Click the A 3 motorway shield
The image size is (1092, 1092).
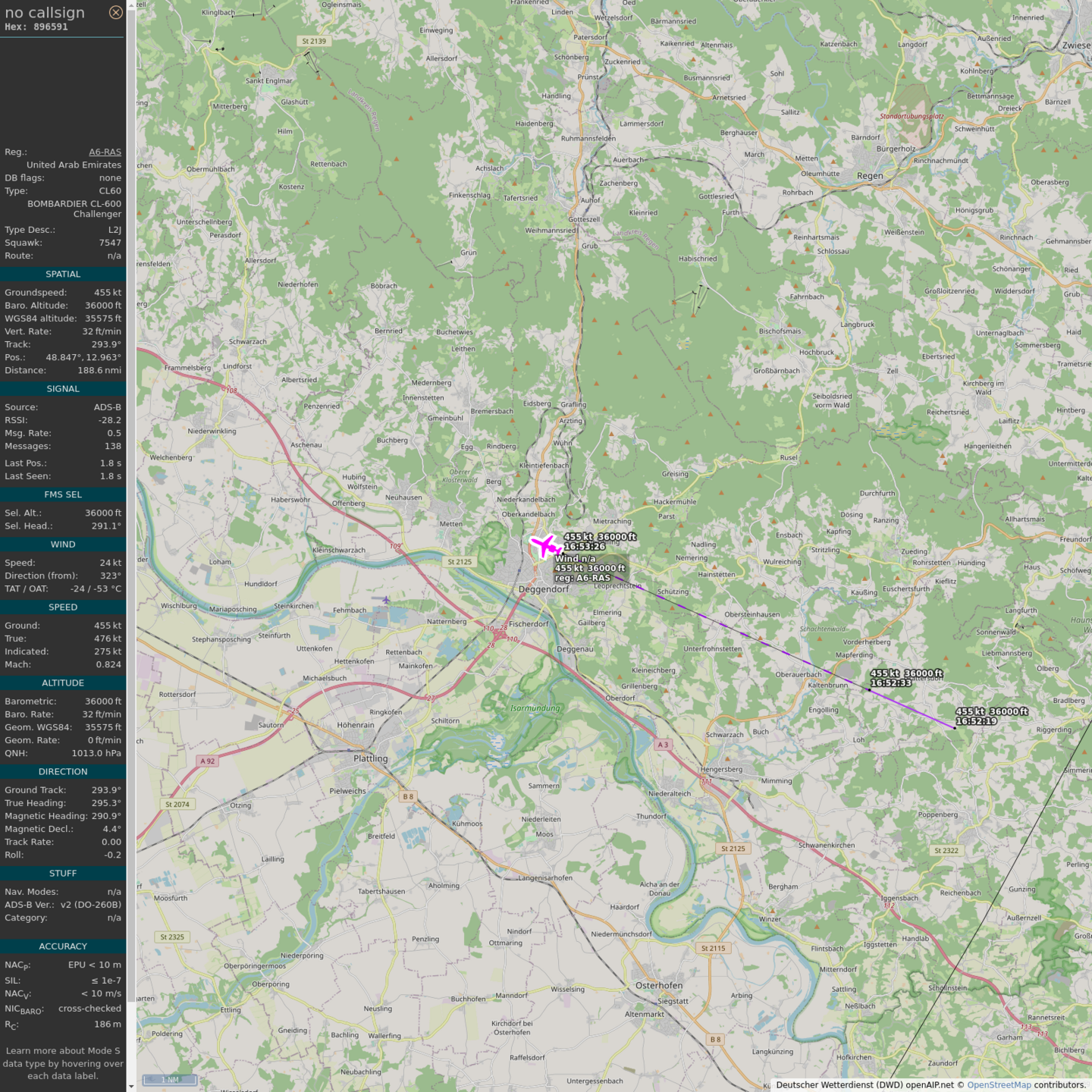(x=663, y=745)
